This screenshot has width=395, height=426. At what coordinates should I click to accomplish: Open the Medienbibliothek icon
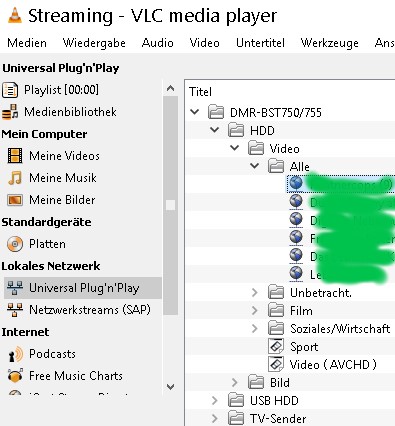click(10, 112)
